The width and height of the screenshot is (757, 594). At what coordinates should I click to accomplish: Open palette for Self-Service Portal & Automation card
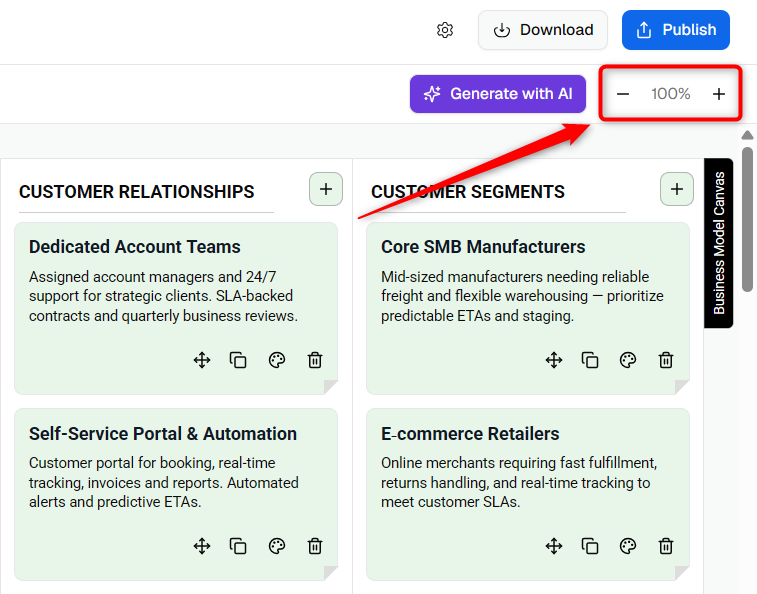(x=277, y=546)
